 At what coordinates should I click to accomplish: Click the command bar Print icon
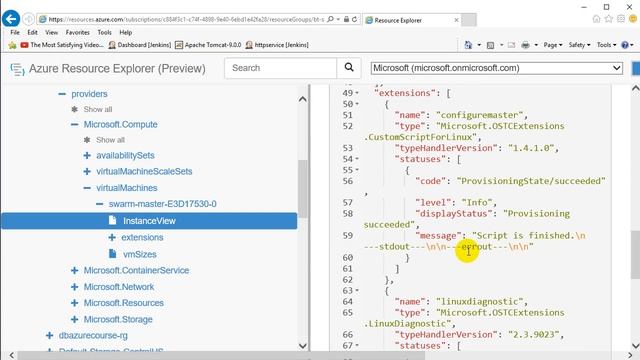[x=525, y=45]
